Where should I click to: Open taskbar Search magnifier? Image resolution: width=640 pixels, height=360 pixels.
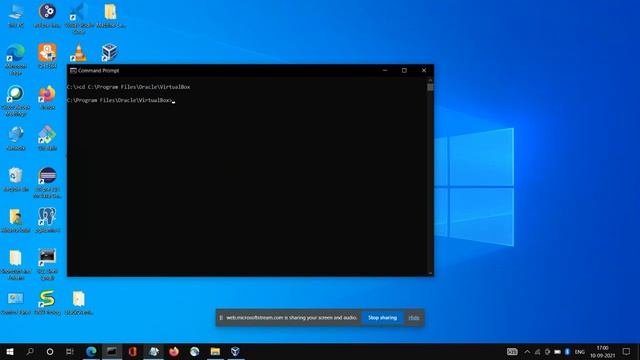30,351
